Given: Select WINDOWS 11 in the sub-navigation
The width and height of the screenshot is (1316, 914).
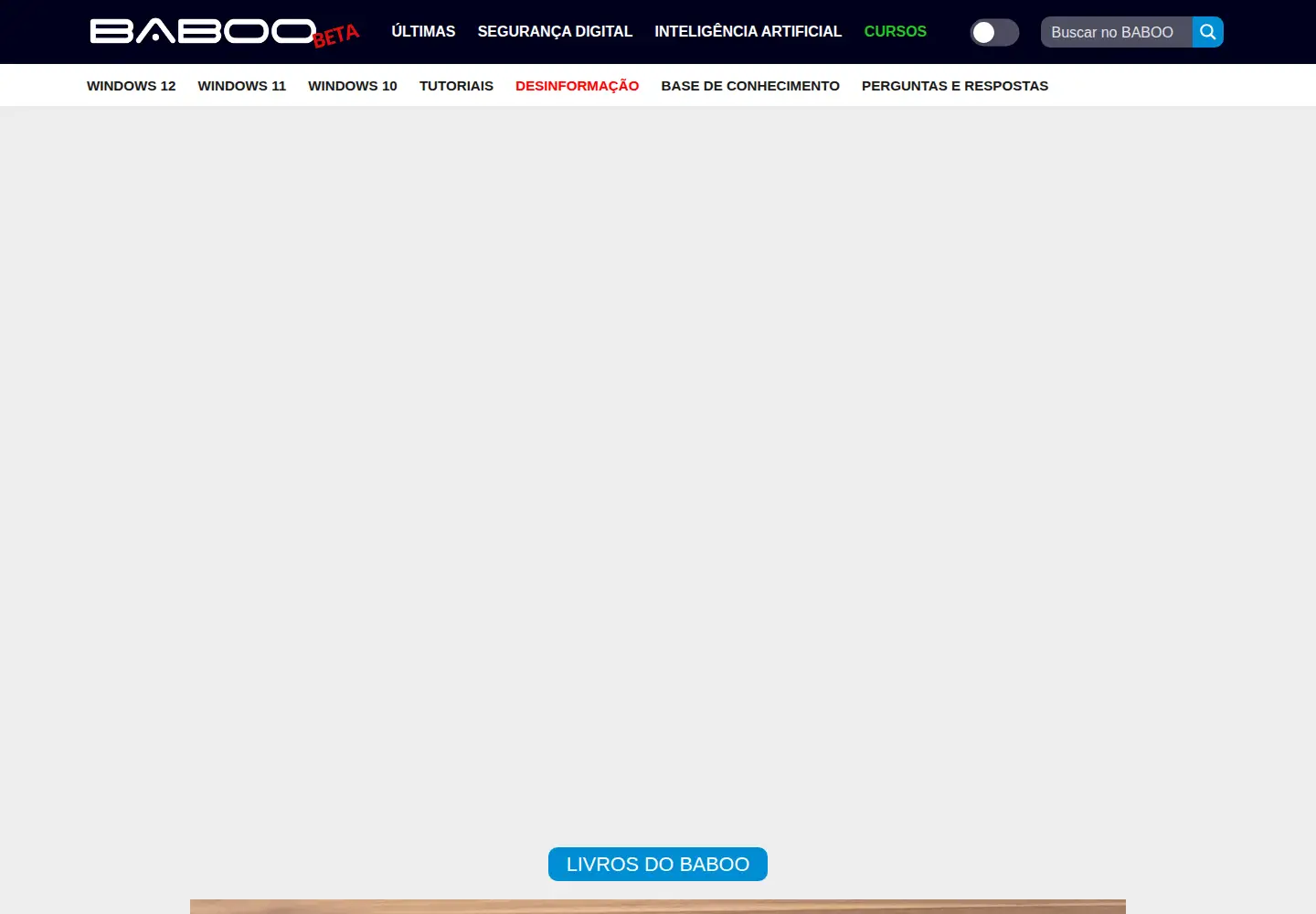Looking at the screenshot, I should (x=241, y=86).
